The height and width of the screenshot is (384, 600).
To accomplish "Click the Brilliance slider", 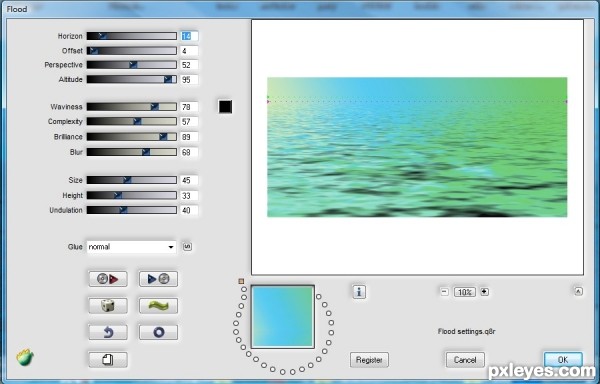I will pos(132,137).
